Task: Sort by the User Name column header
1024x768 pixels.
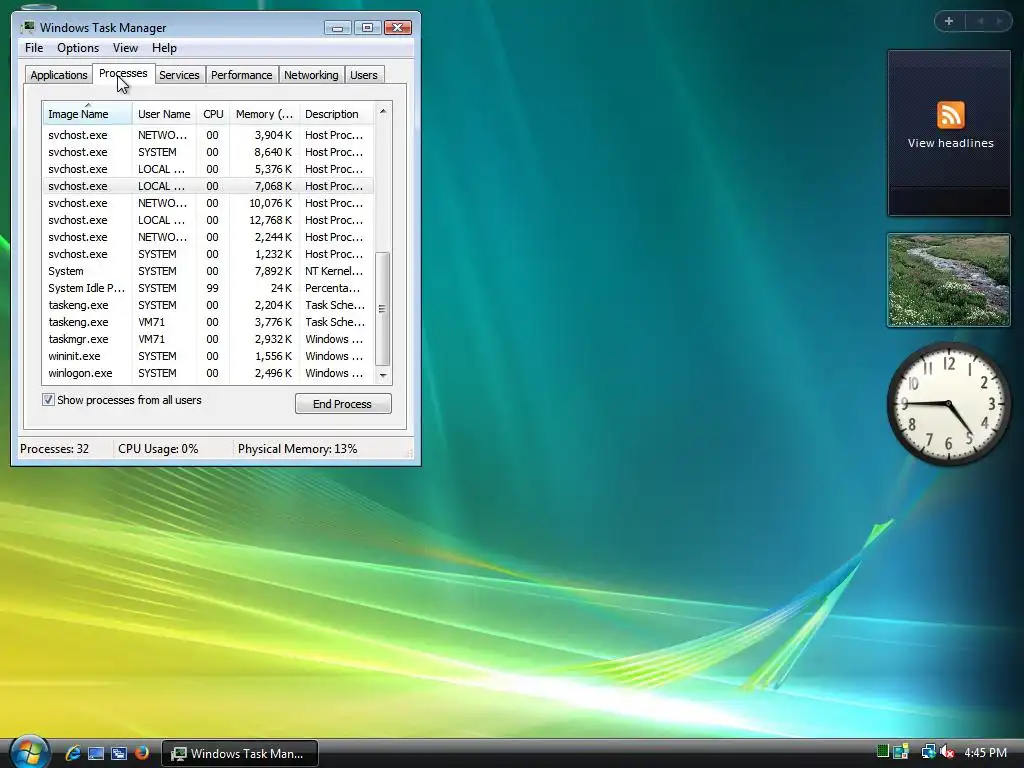Action: [x=164, y=114]
